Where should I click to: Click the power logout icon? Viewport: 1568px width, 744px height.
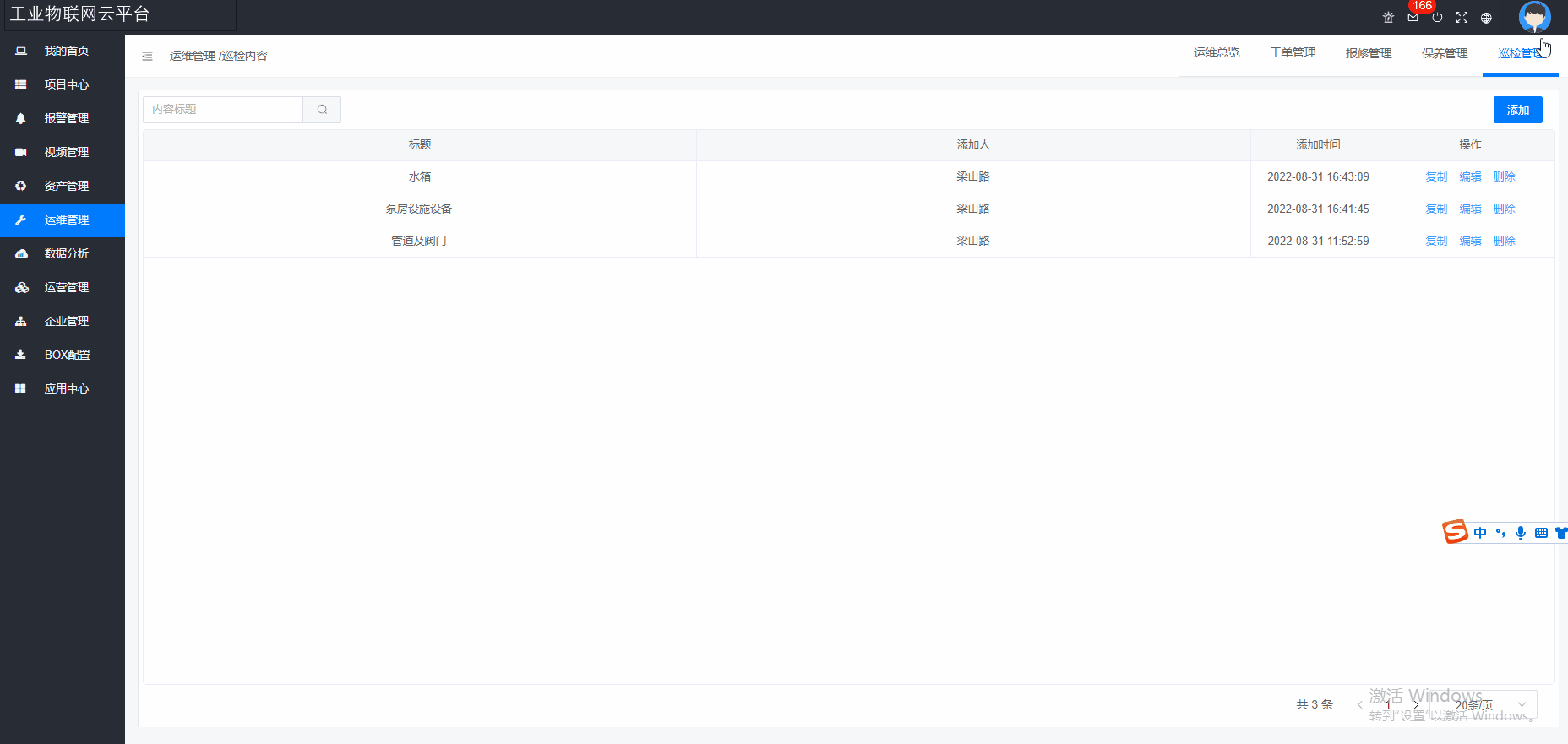1437,18
